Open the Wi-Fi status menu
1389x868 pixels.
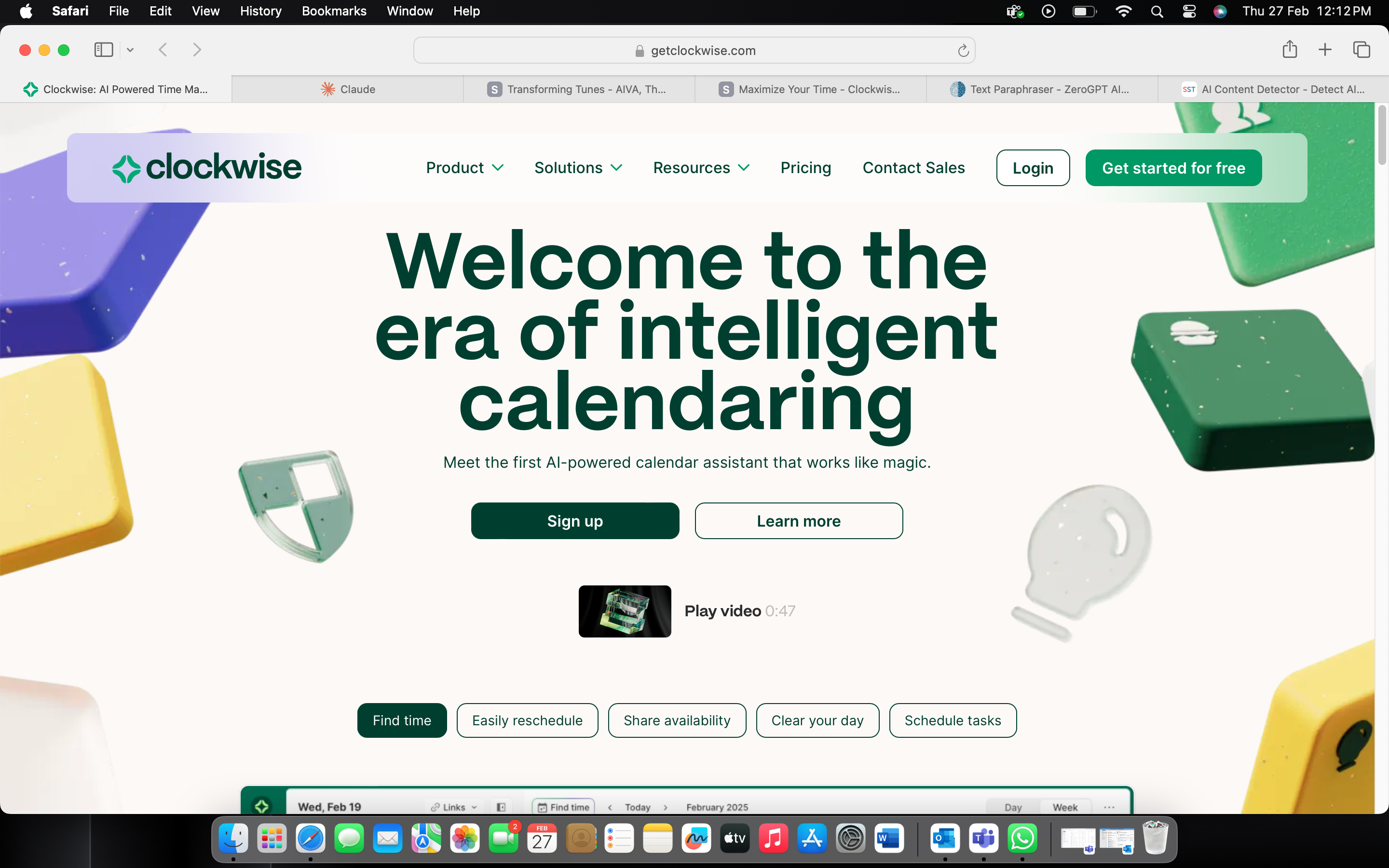pyautogui.click(x=1123, y=11)
